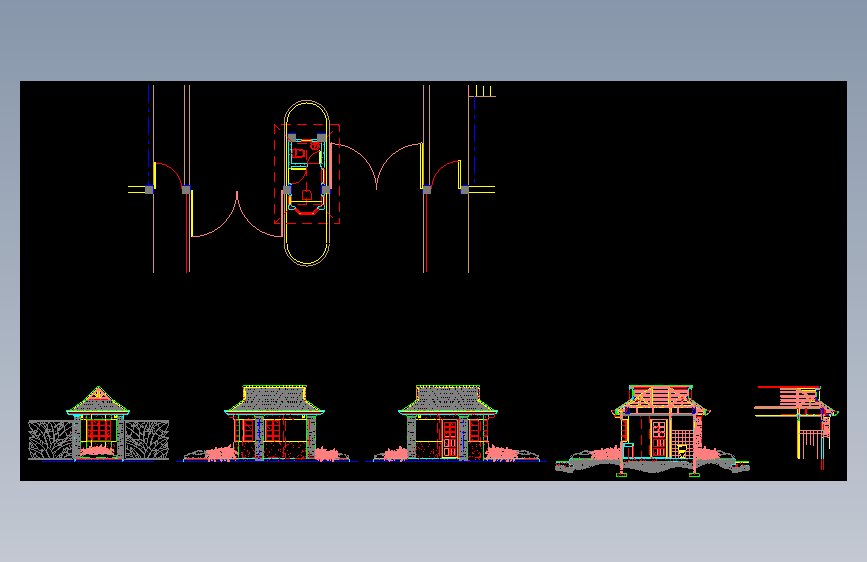The image size is (867, 562).
Task: Select the guardhouse floor plan inside the oval island
Action: pos(307,174)
